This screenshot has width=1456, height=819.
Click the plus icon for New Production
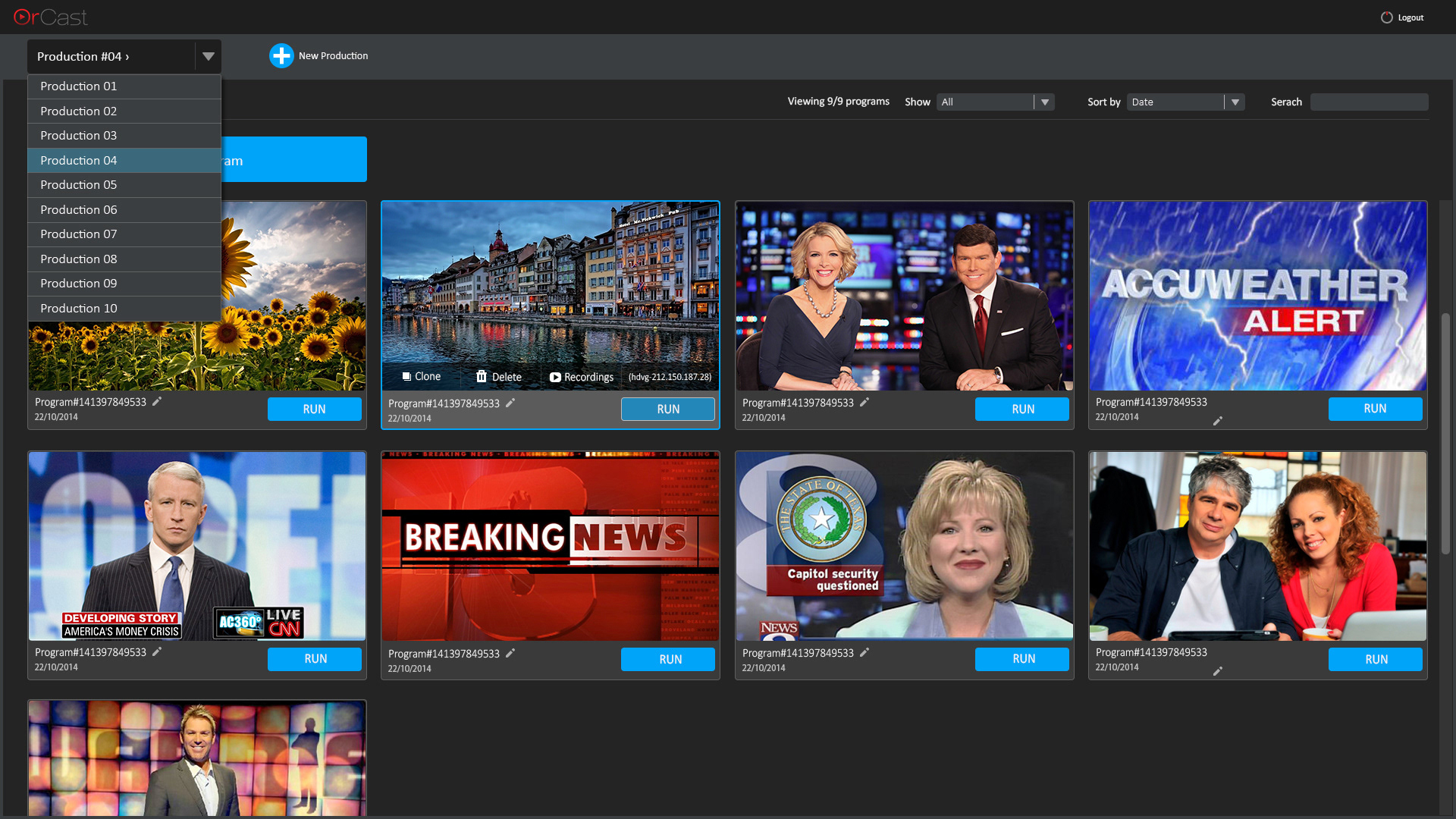pyautogui.click(x=281, y=55)
